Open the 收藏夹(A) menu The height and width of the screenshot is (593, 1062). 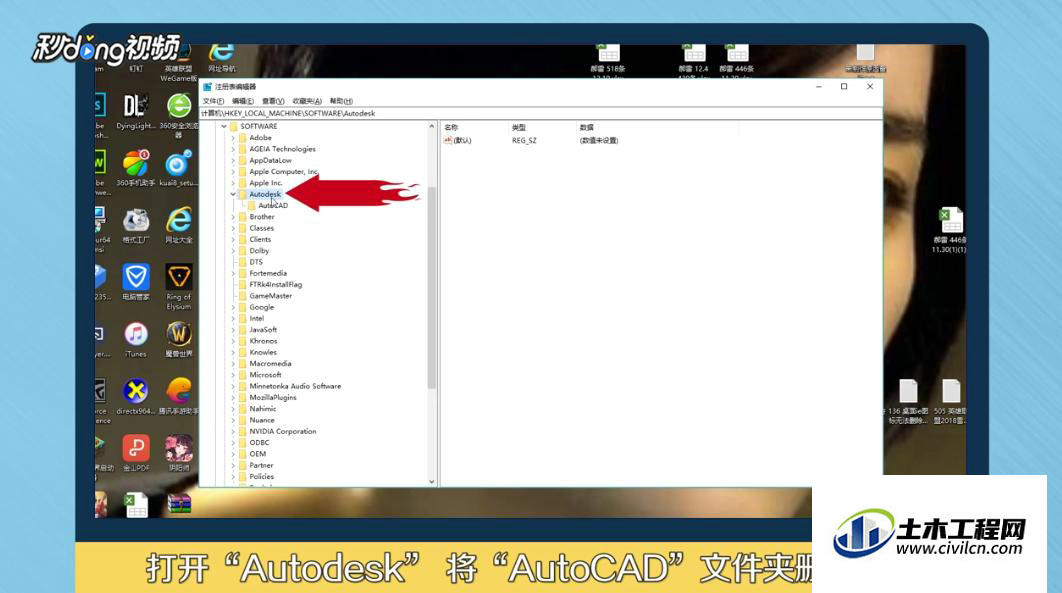pyautogui.click(x=307, y=101)
